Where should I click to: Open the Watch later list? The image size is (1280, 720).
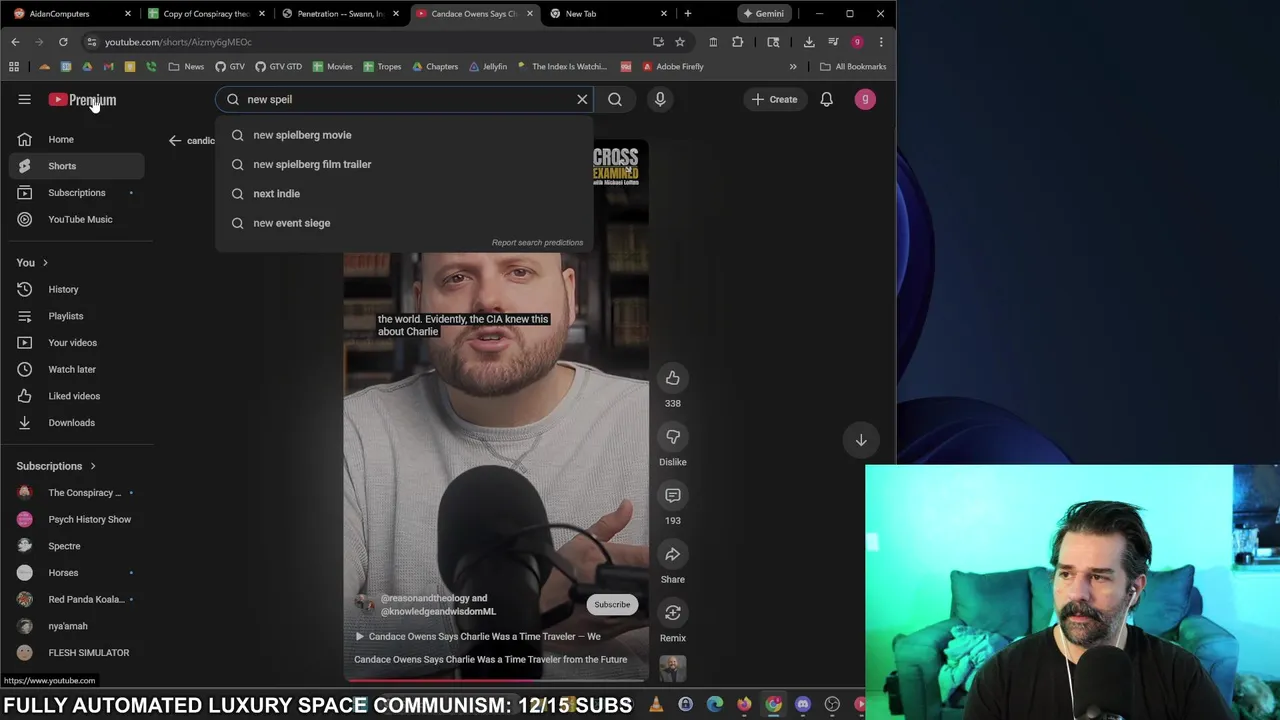tap(77, 369)
